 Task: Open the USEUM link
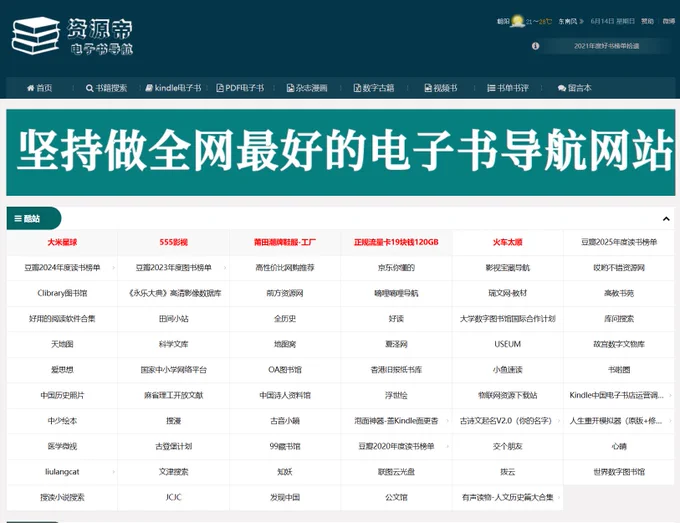point(507,344)
